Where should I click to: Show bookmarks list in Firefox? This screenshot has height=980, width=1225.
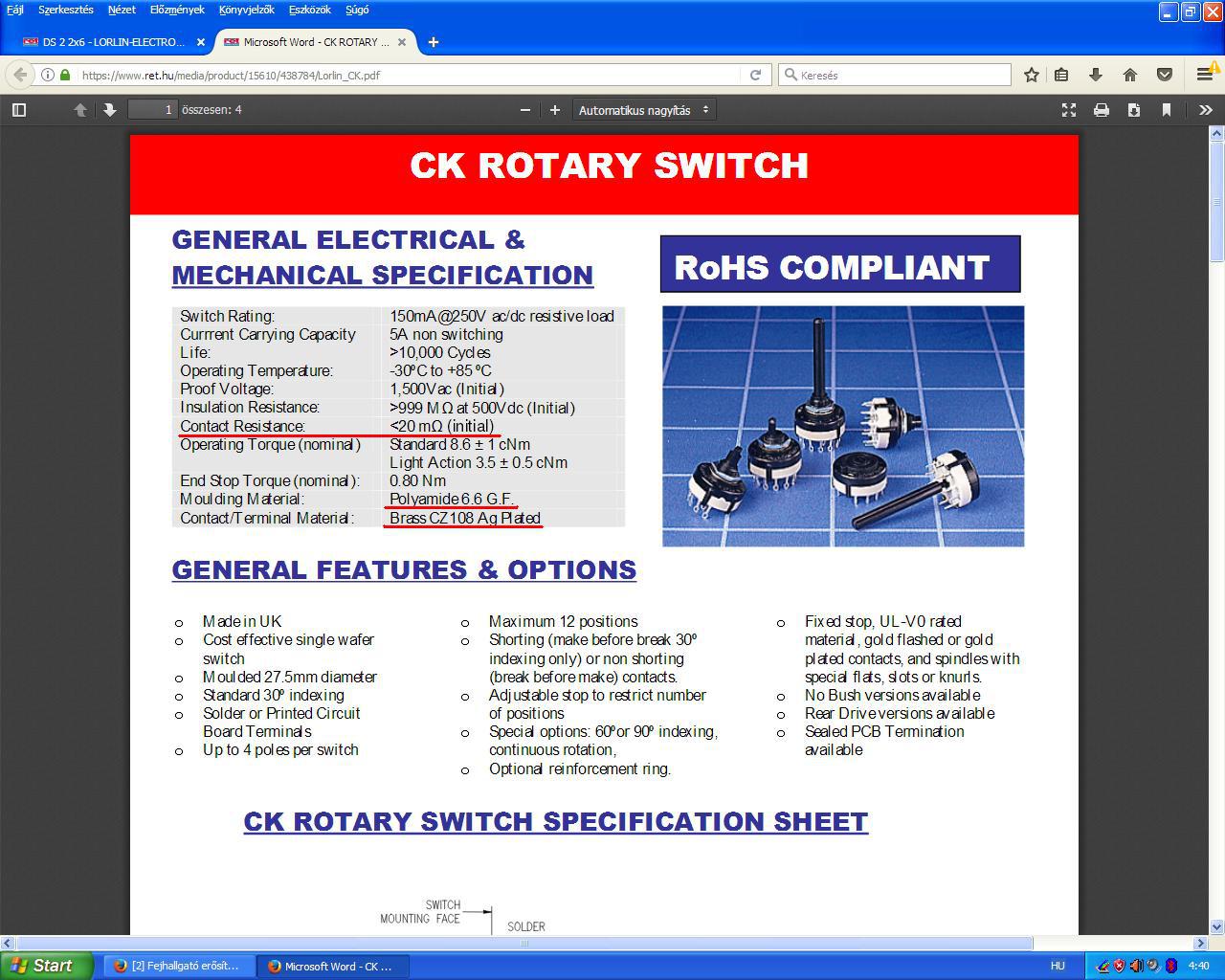(1061, 75)
